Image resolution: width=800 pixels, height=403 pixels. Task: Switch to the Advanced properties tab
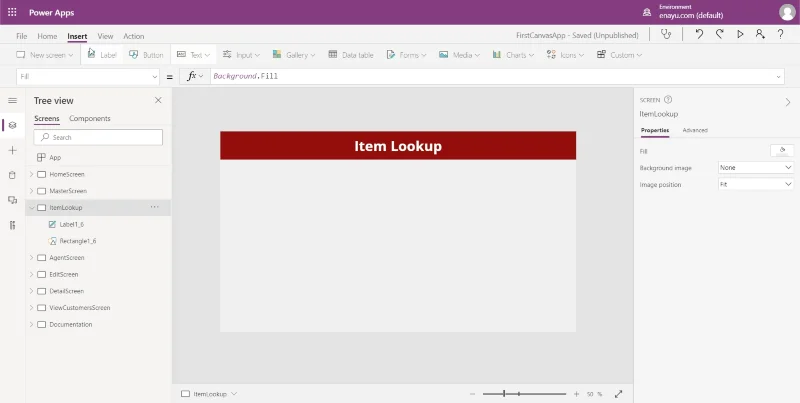point(695,130)
